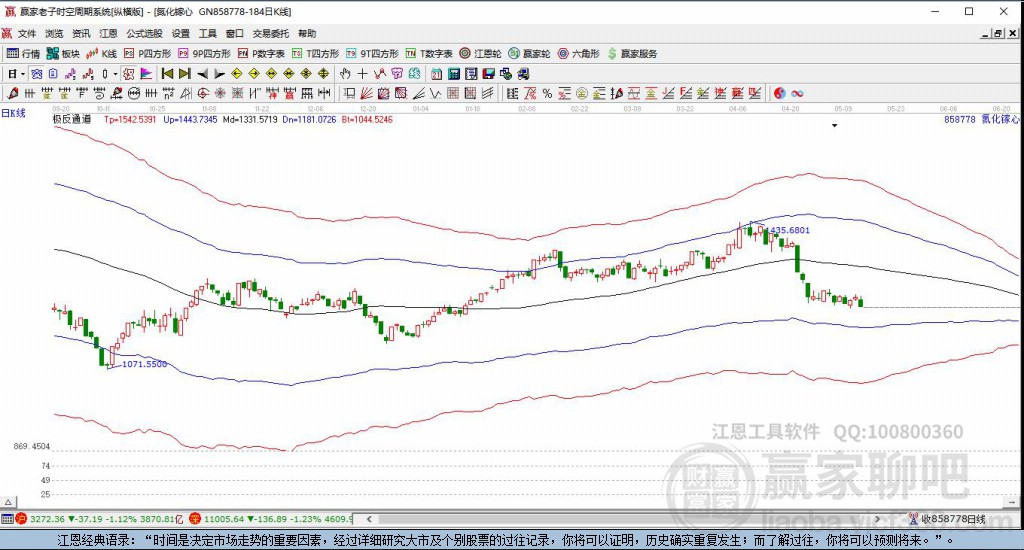
Task: Click the inner restore button of chart window
Action: (x=998, y=33)
